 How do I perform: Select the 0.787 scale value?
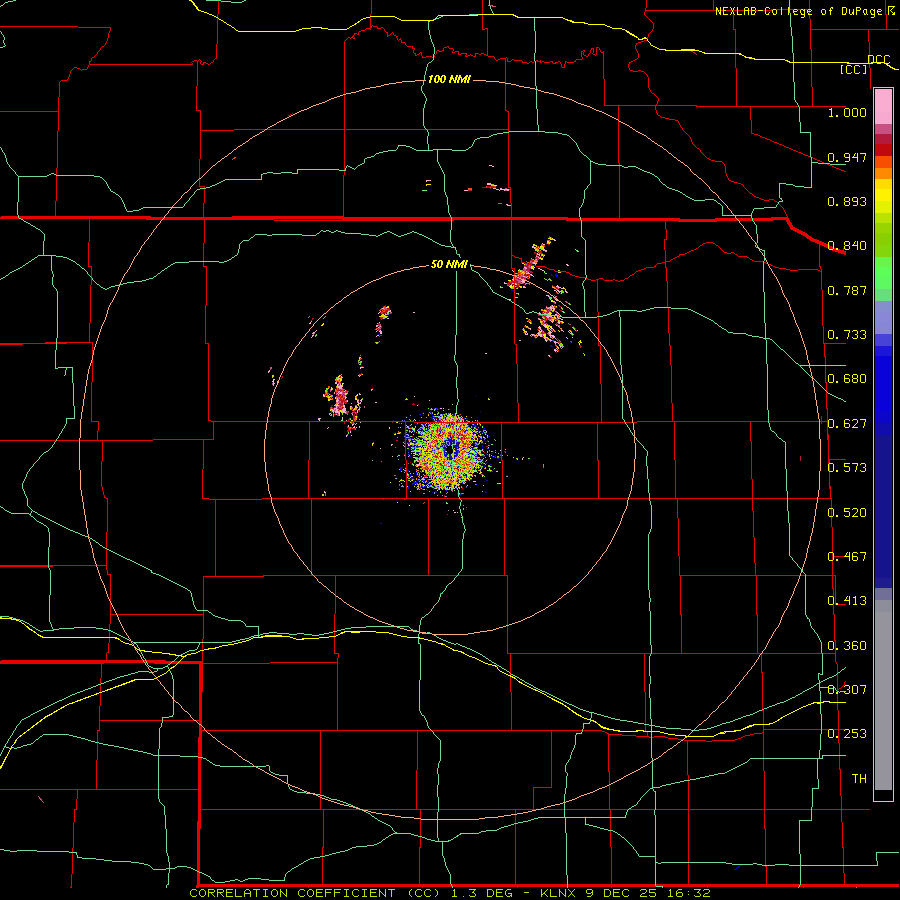click(x=847, y=290)
